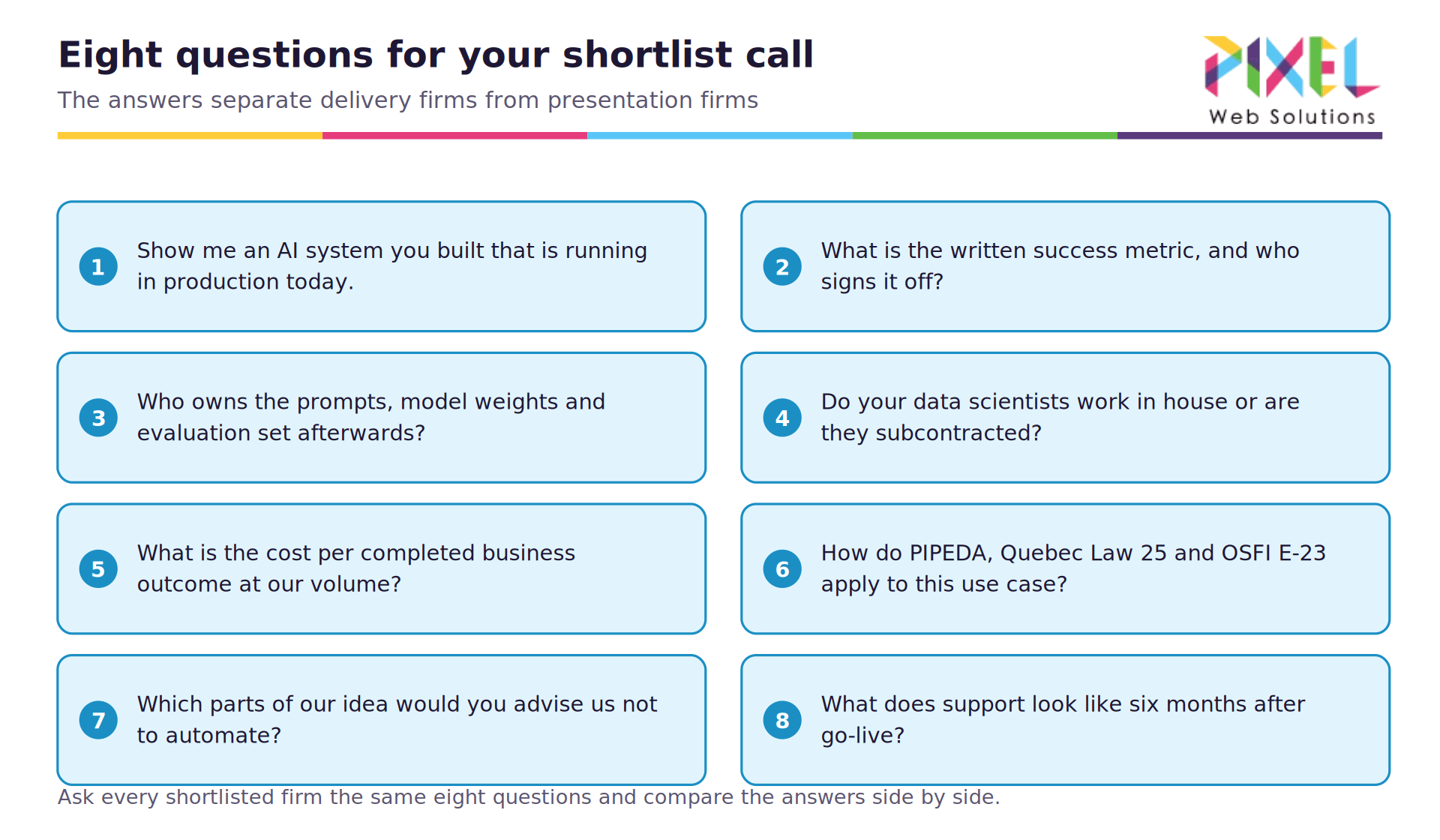Select the PIPEDA and Quebec Law 25 card
This screenshot has width=1440, height=840.
click(1065, 568)
